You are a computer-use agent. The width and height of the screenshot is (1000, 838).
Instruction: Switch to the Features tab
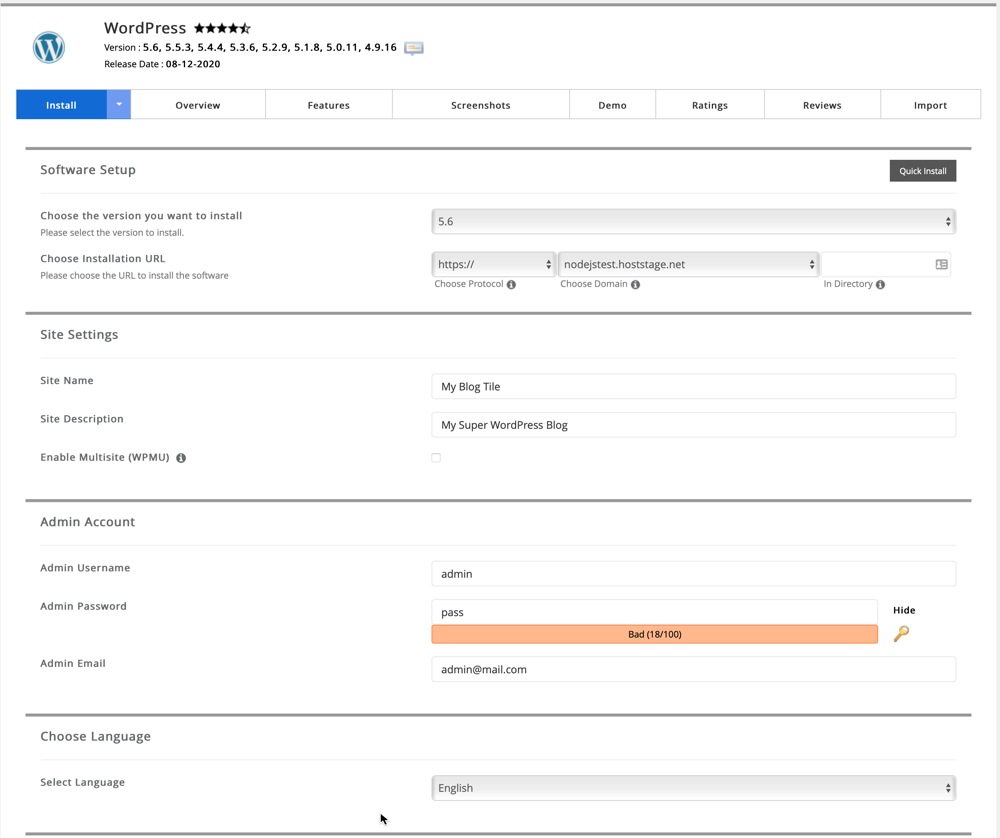coord(328,105)
